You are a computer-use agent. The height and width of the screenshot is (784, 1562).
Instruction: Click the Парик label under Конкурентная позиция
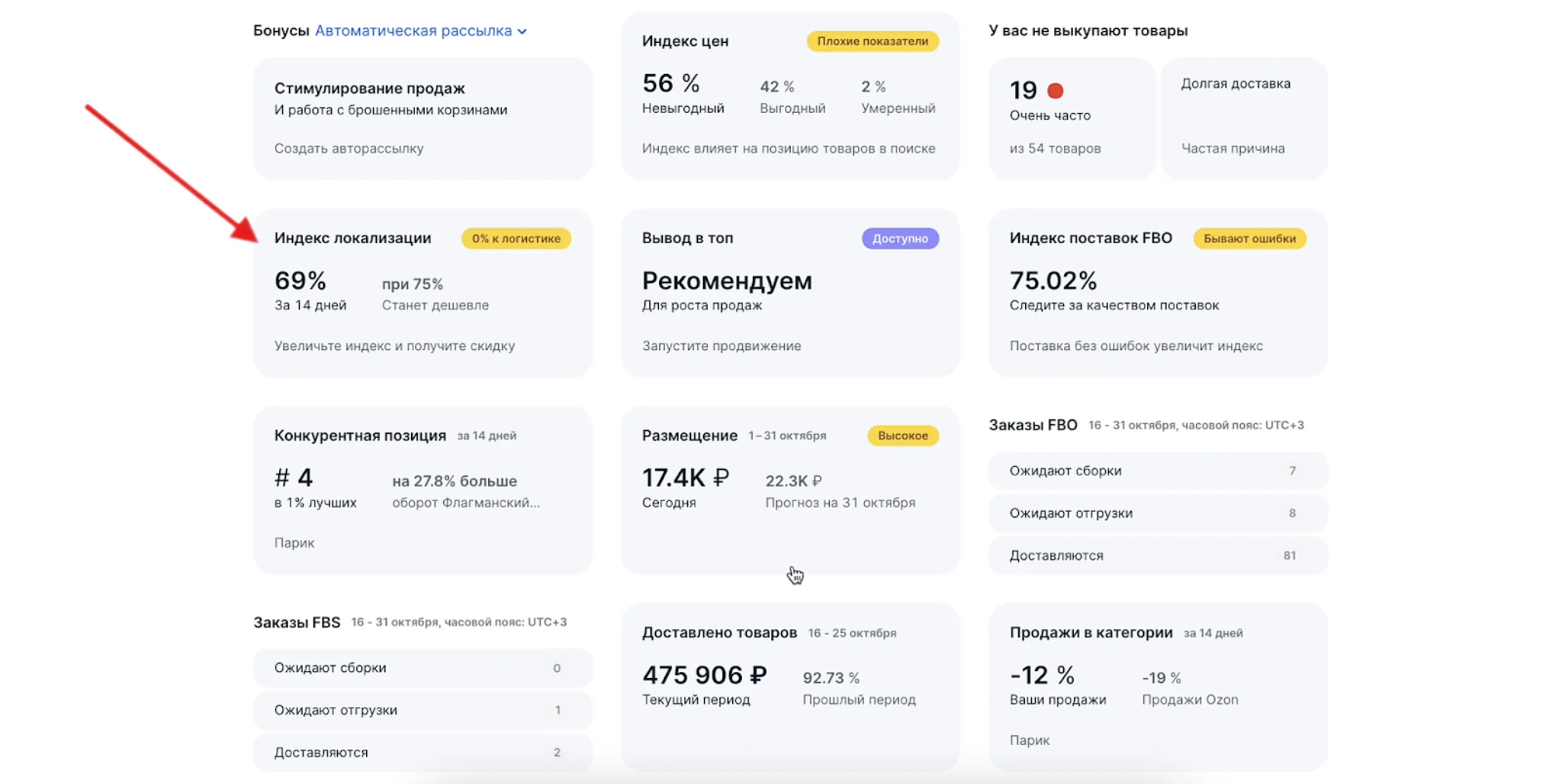[x=293, y=542]
